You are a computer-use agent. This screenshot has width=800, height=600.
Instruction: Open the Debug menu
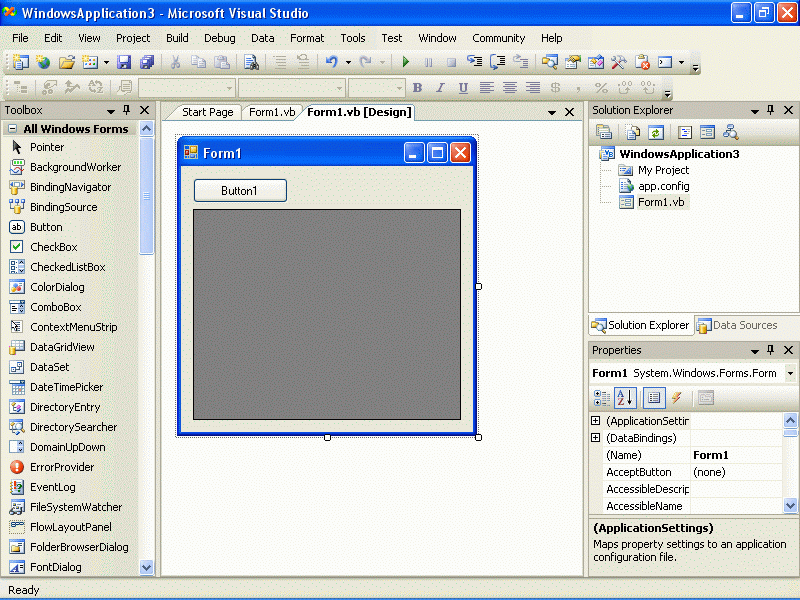click(x=220, y=38)
